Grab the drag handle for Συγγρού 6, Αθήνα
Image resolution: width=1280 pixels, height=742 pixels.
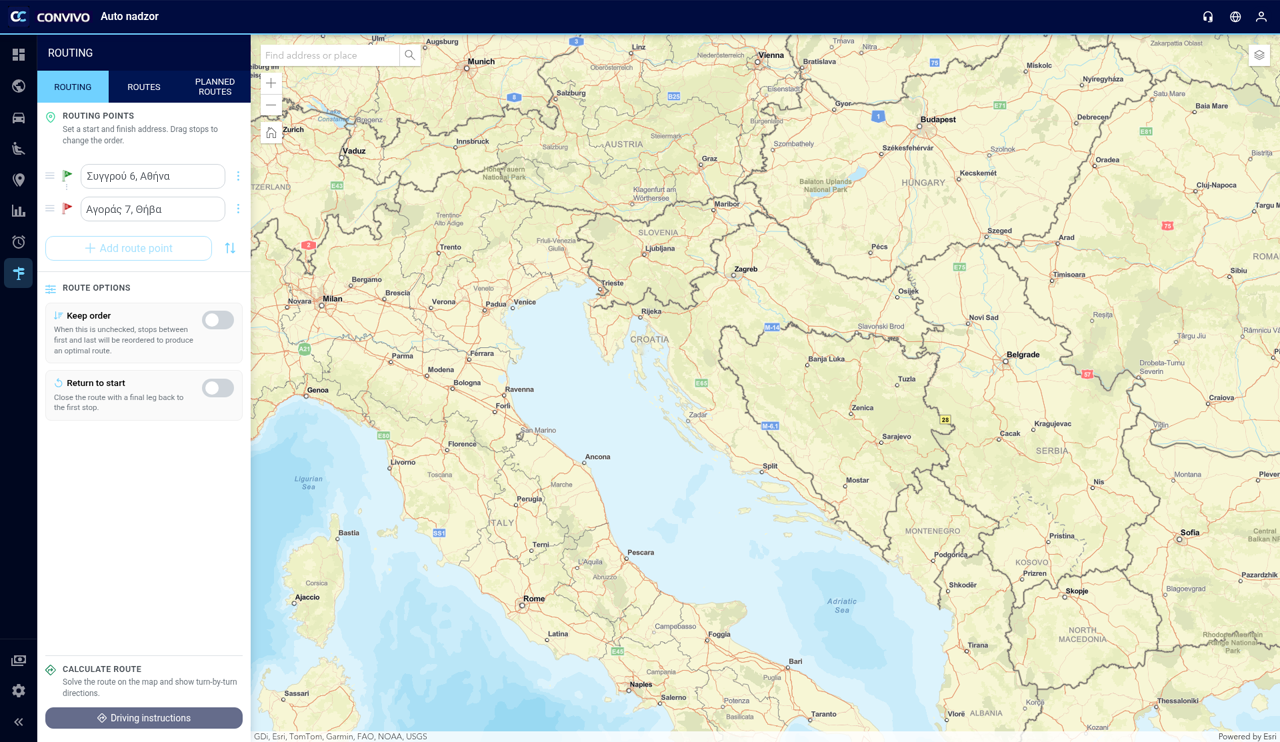point(50,176)
